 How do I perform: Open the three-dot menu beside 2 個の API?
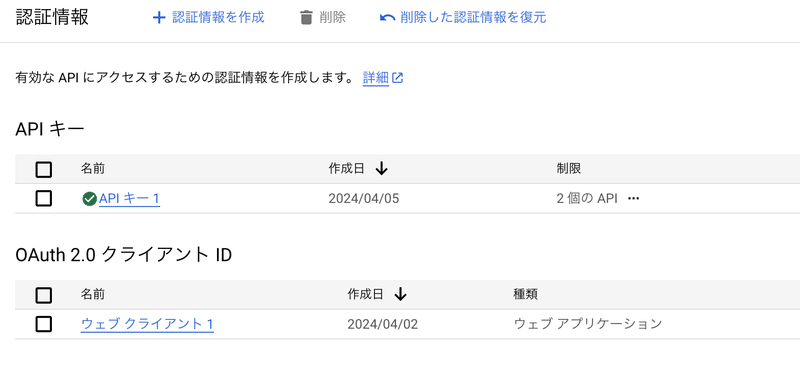click(x=633, y=199)
